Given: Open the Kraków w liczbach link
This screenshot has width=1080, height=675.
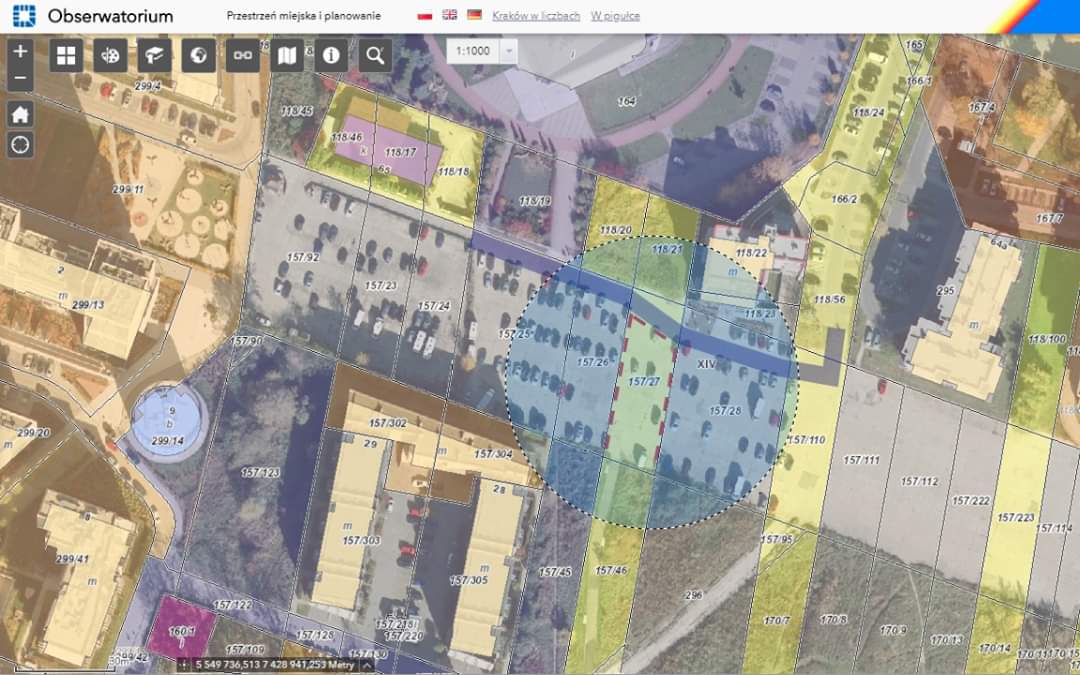Looking at the screenshot, I should tap(536, 15).
